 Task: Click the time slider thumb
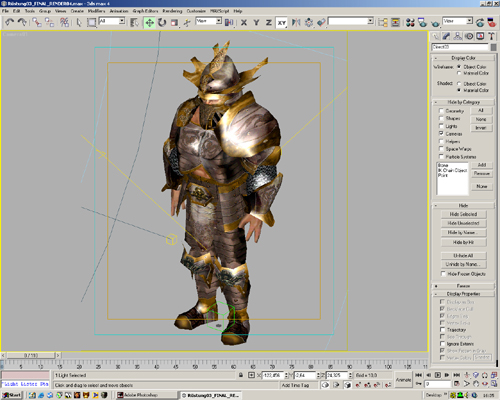pyautogui.click(x=31, y=355)
